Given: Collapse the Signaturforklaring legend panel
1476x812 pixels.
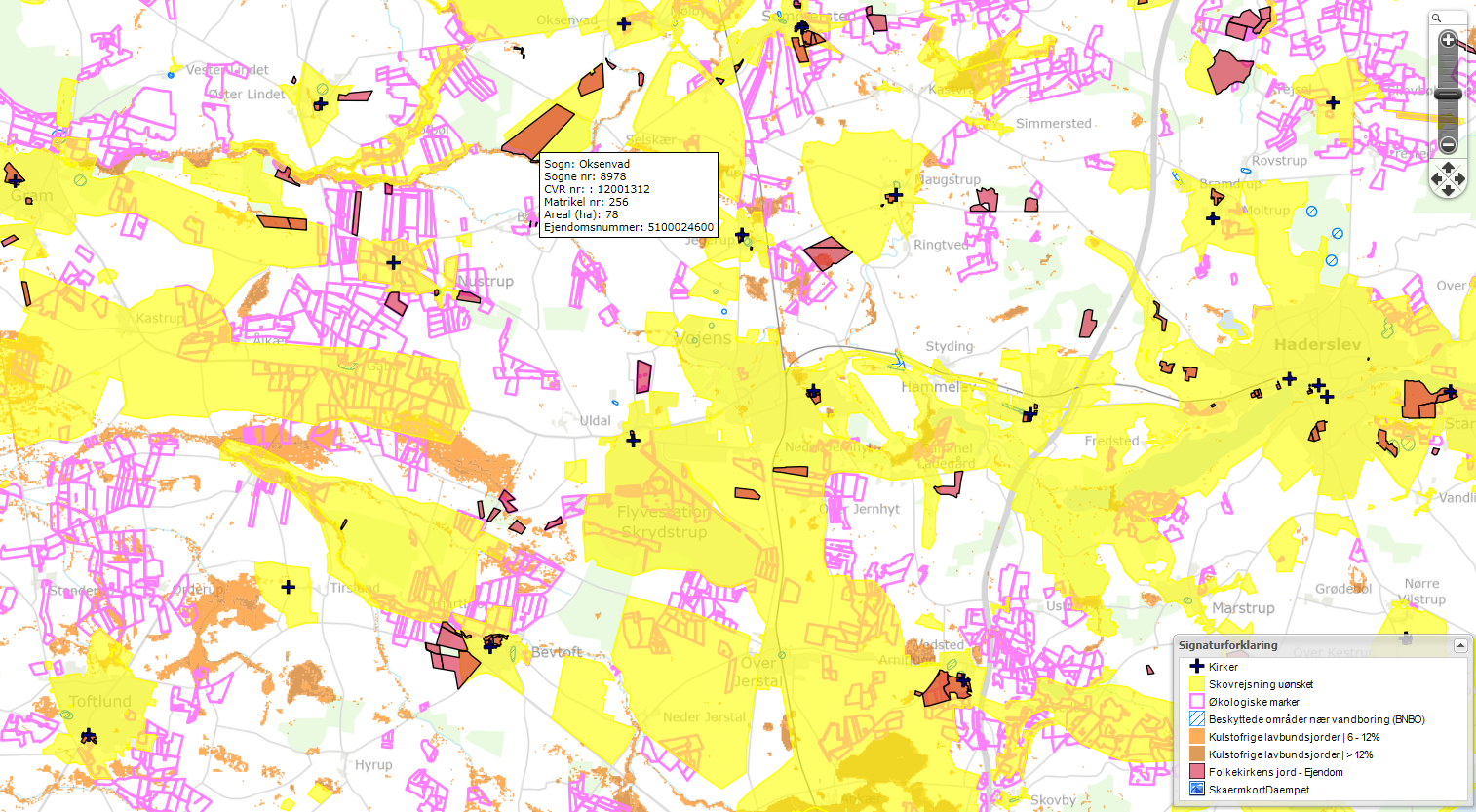Looking at the screenshot, I should [x=1459, y=645].
